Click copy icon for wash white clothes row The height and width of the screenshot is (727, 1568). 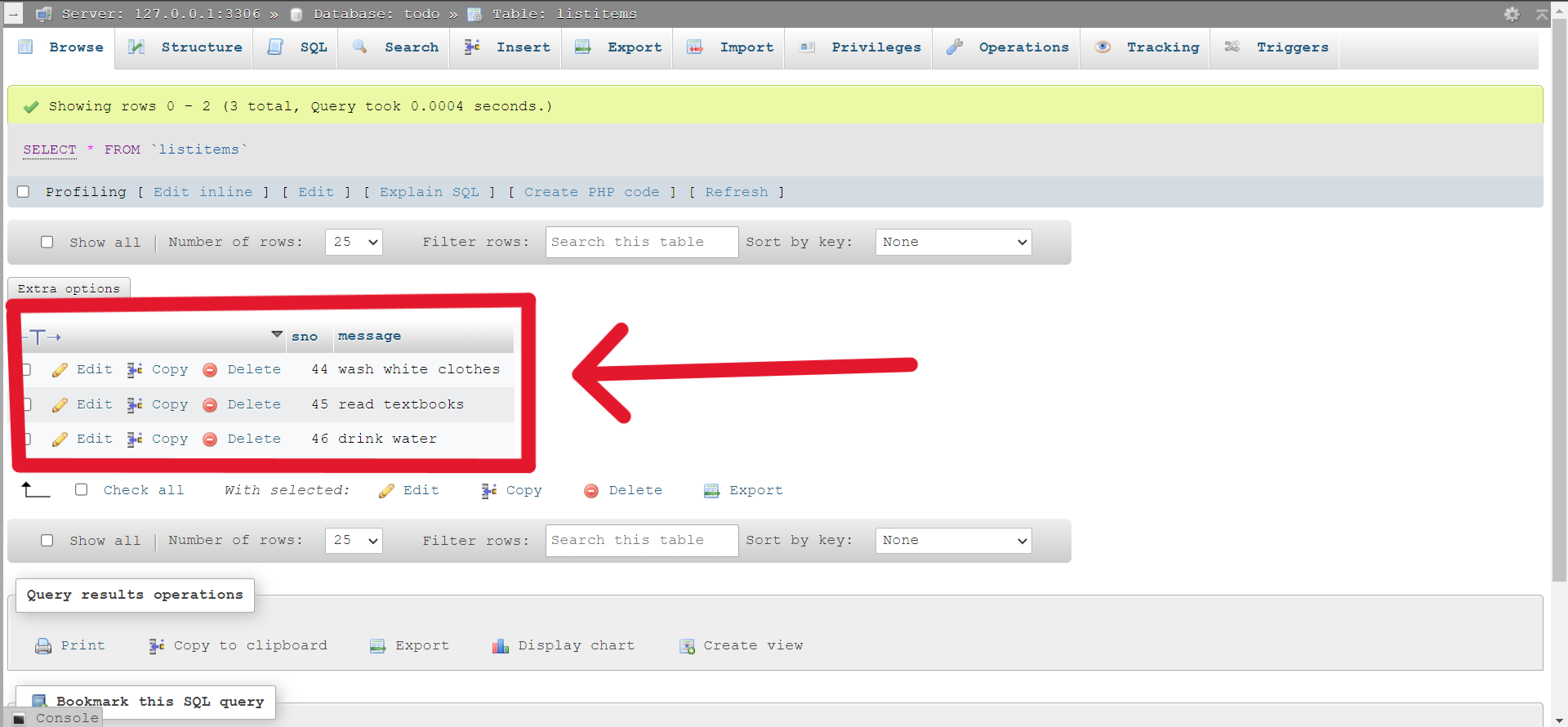pyautogui.click(x=135, y=370)
